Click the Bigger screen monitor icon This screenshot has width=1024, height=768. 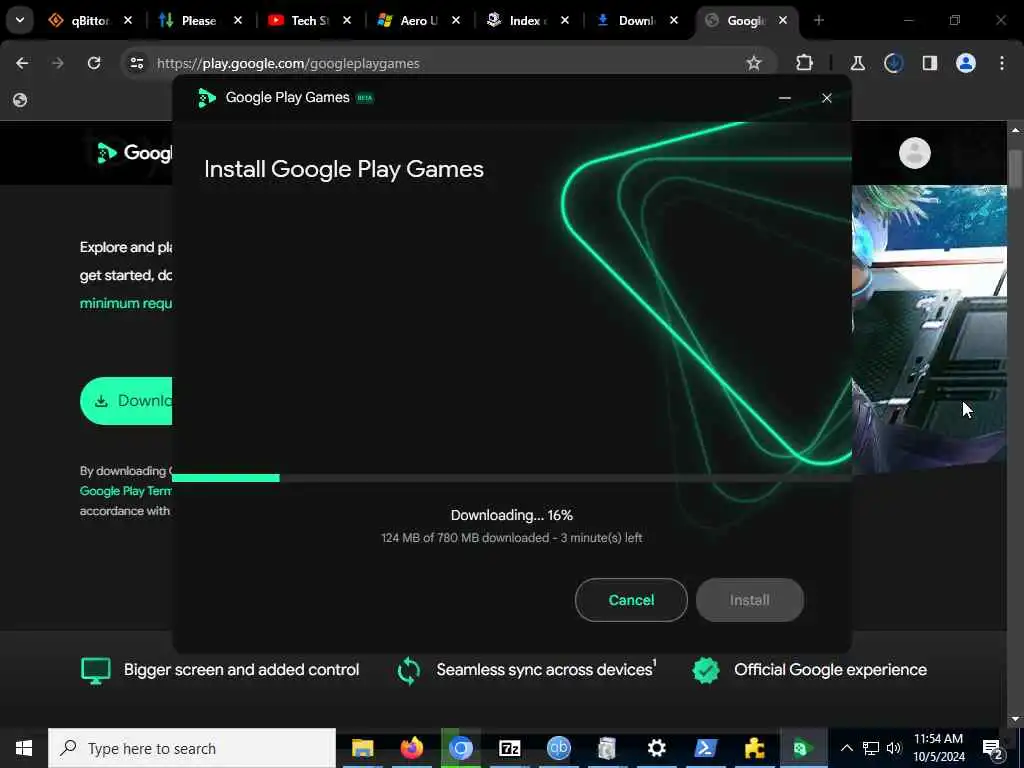click(x=95, y=671)
